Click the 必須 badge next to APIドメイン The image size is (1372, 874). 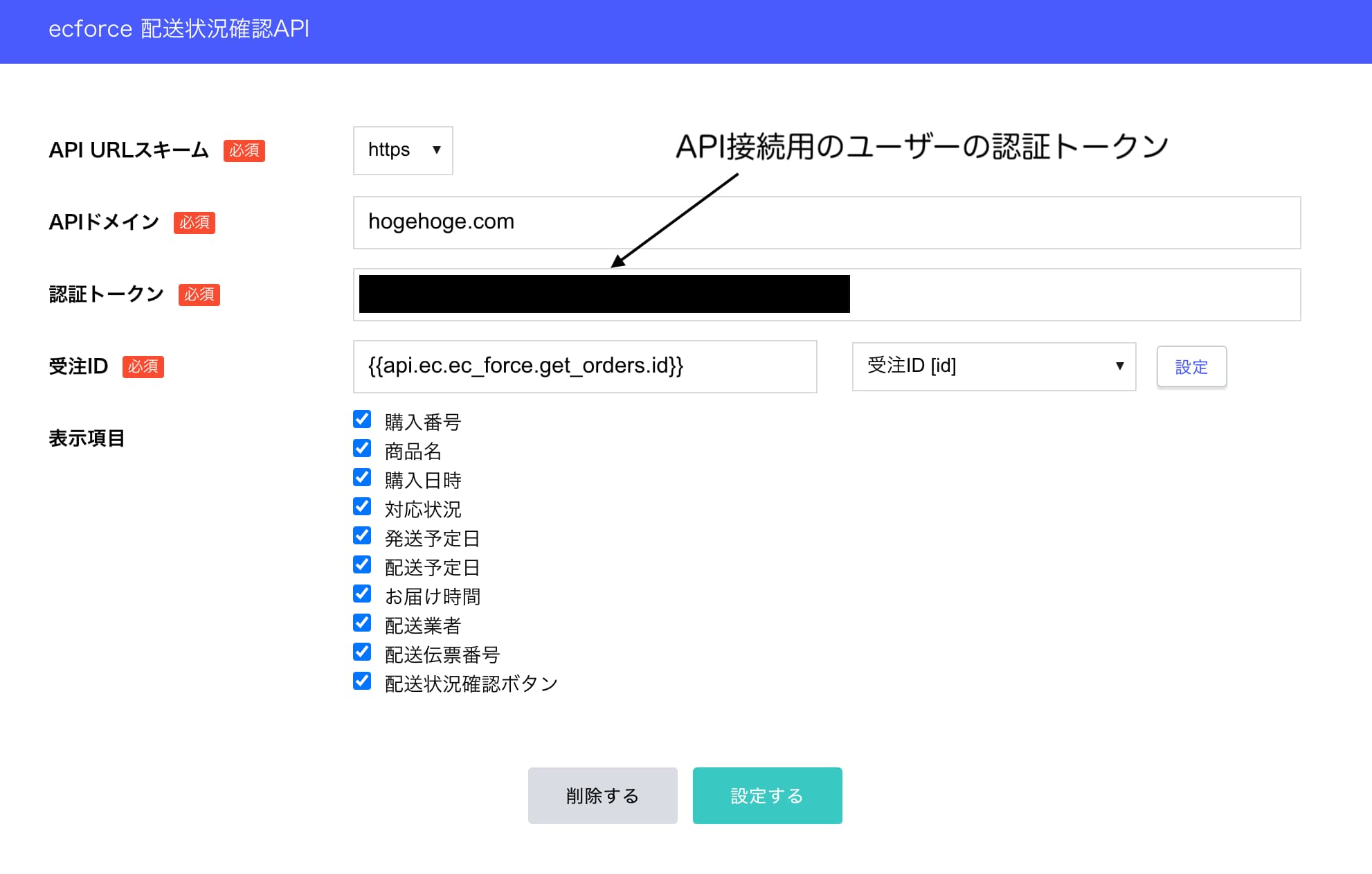click(x=195, y=222)
